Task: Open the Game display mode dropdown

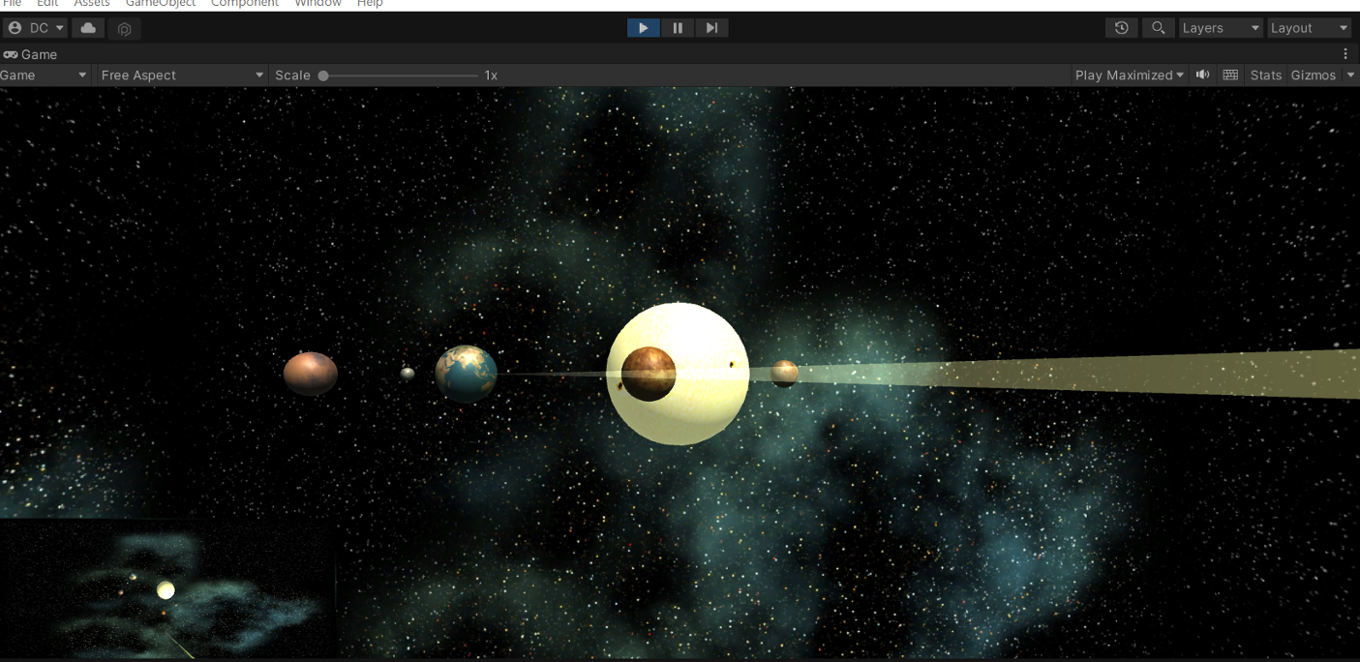Action: pyautogui.click(x=44, y=75)
